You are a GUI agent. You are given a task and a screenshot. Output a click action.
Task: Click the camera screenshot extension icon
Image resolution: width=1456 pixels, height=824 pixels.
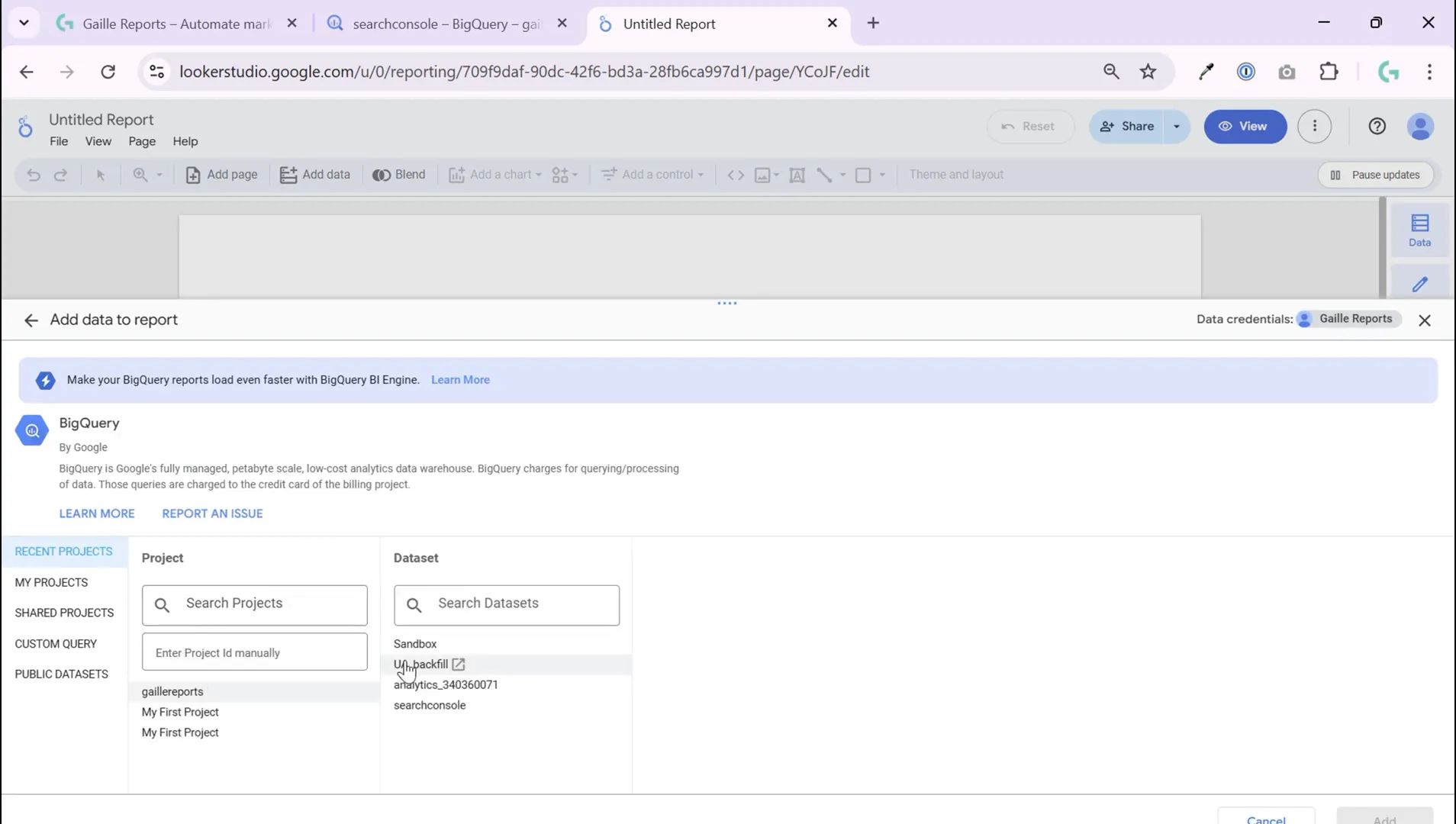tap(1287, 72)
